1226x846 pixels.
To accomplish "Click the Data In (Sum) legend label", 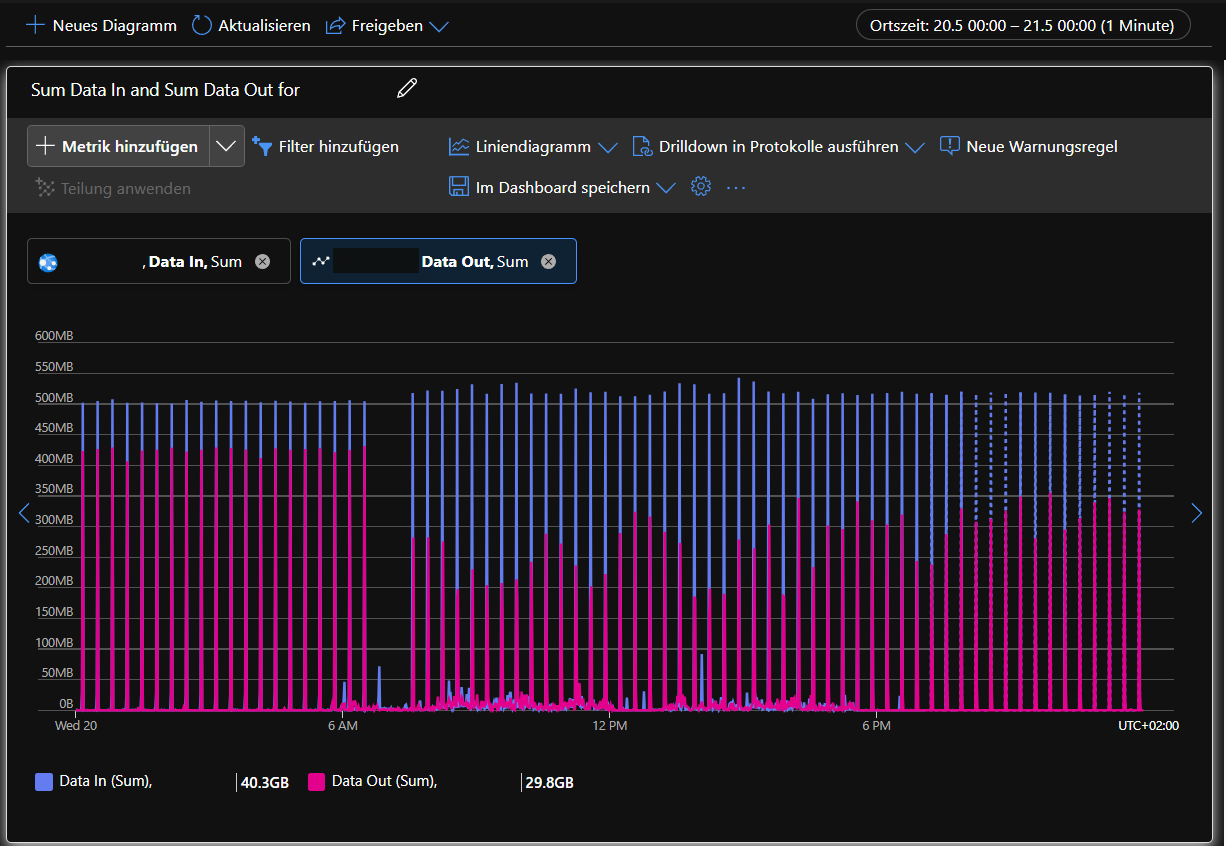I will click(x=106, y=781).
